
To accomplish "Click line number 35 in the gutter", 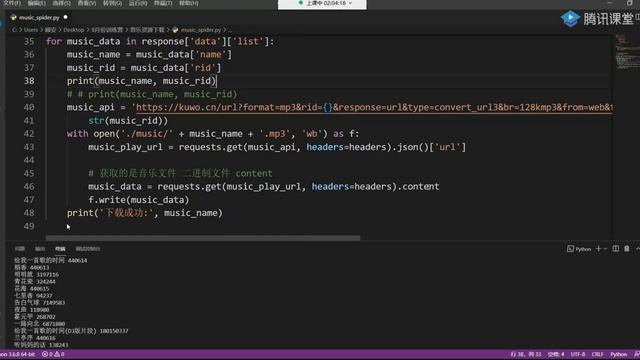I will 29,42.
